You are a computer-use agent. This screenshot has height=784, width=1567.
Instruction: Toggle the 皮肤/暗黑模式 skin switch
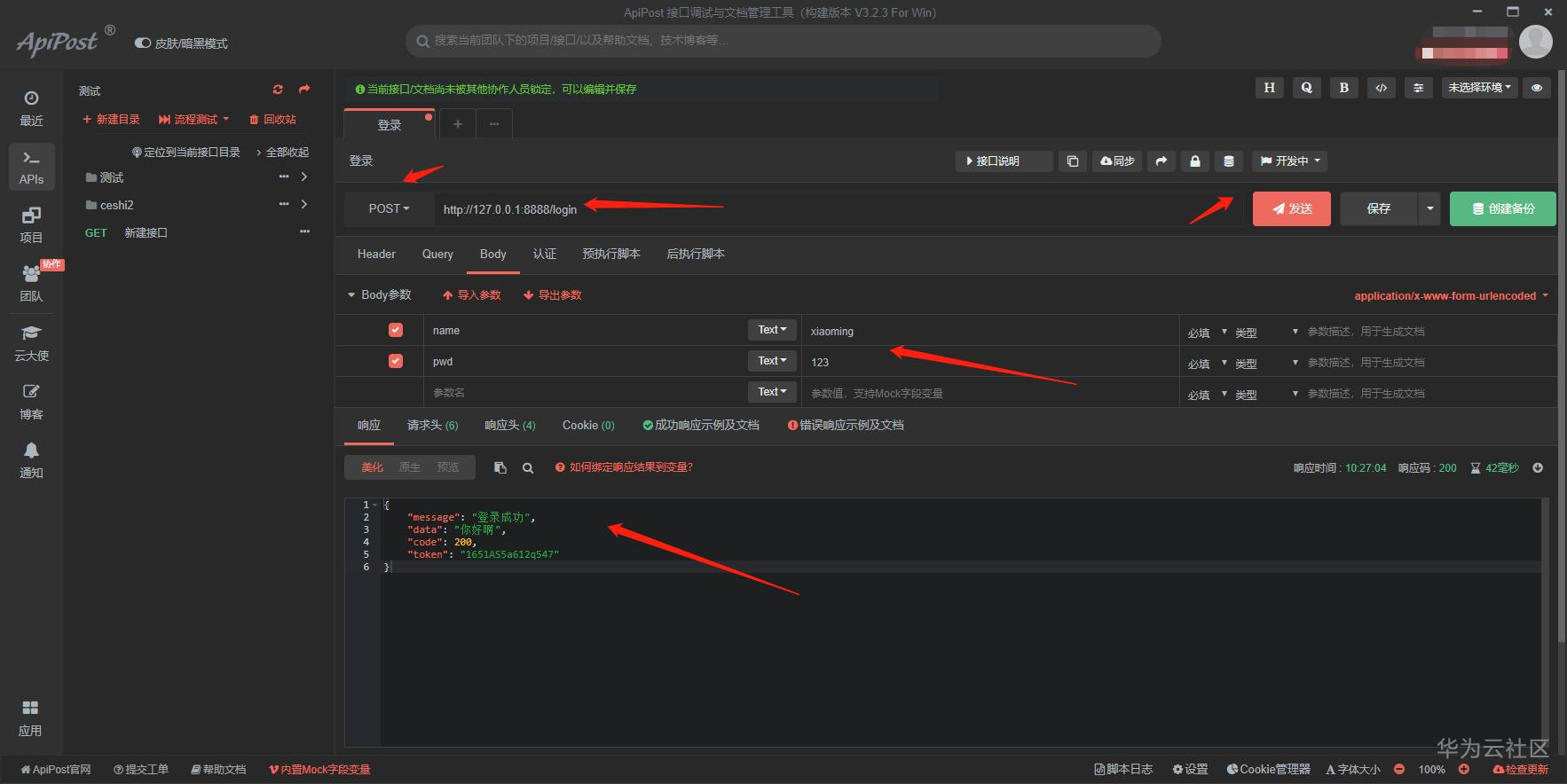click(x=142, y=43)
